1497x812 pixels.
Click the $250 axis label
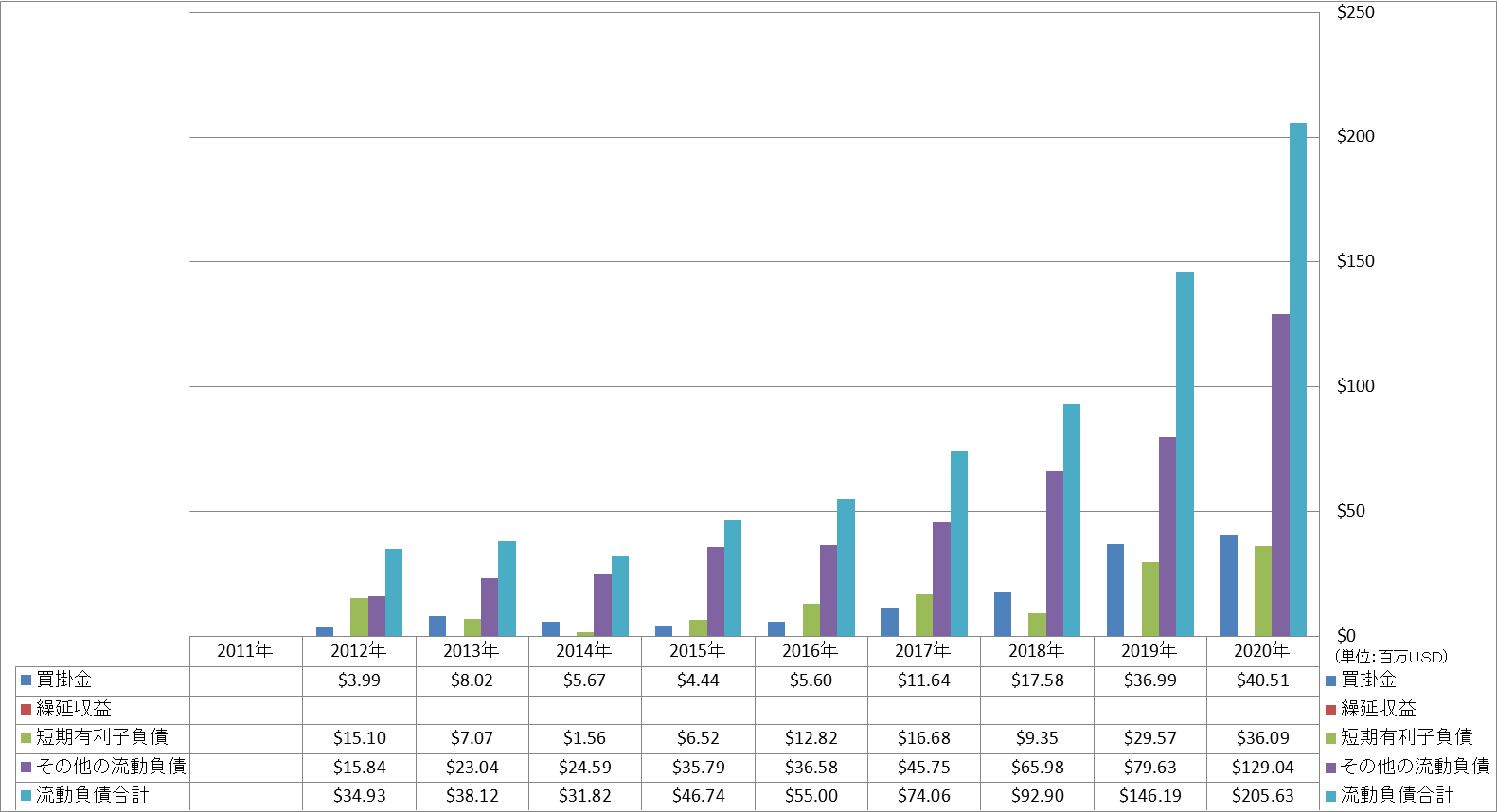pos(1355,12)
